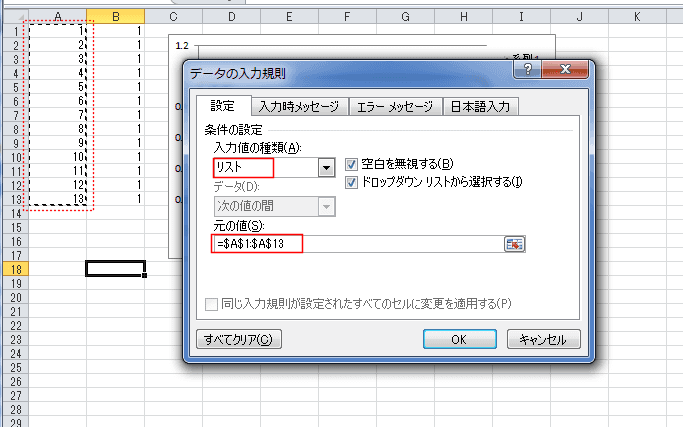This screenshot has height=427, width=683.
Task: Click cell B7 in row 7
Action: point(115,115)
